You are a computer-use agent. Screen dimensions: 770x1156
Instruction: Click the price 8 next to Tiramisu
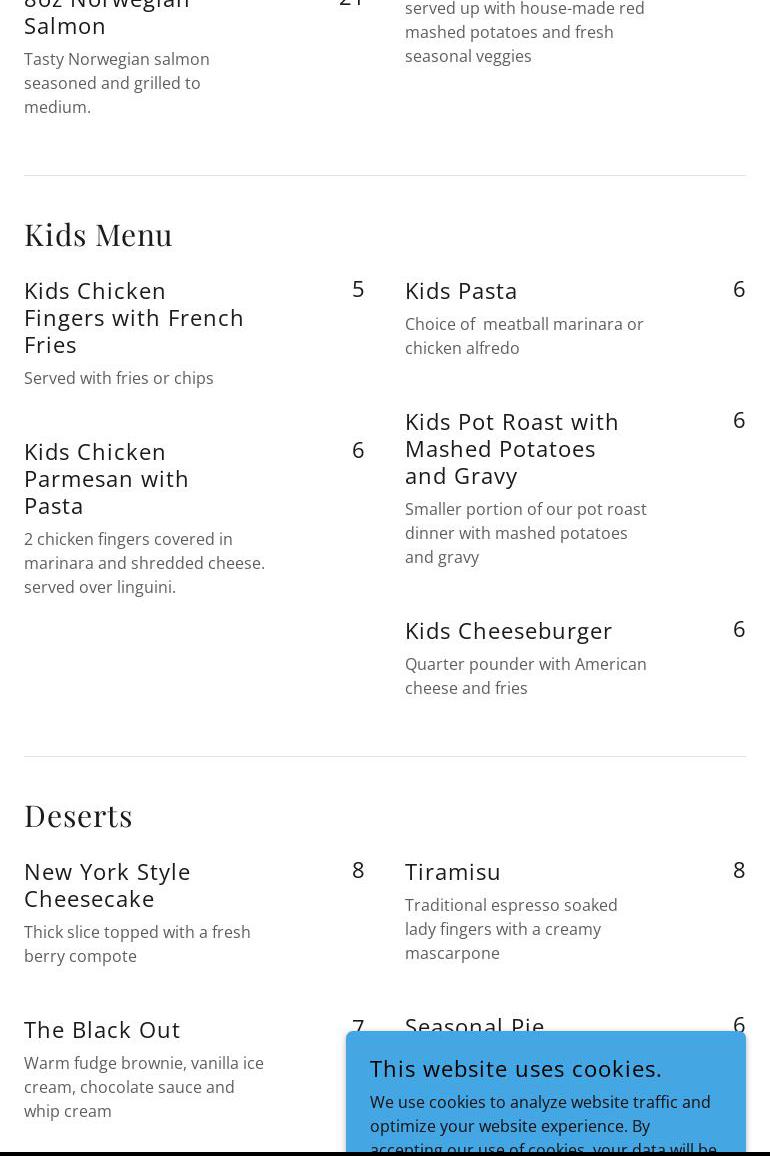[x=739, y=870]
